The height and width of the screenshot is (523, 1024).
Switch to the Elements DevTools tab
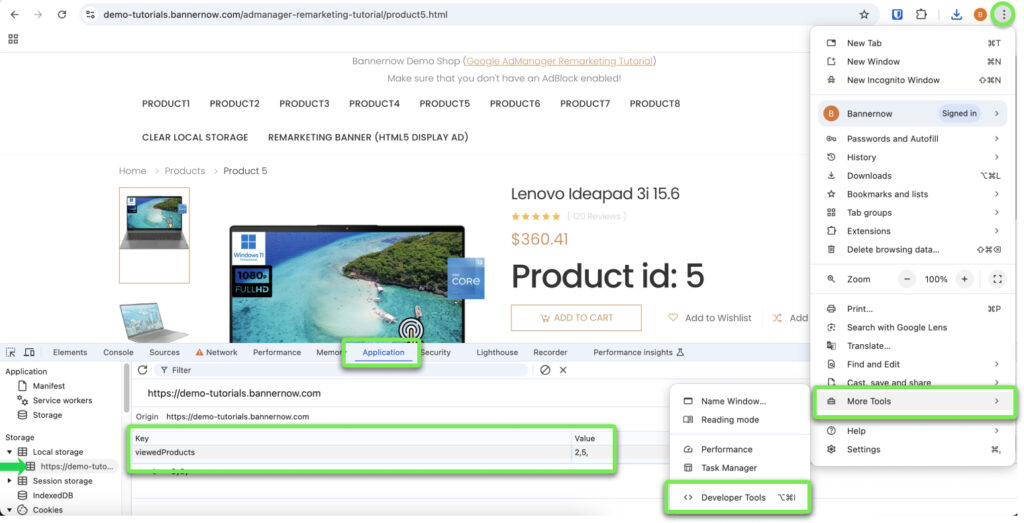(70, 353)
